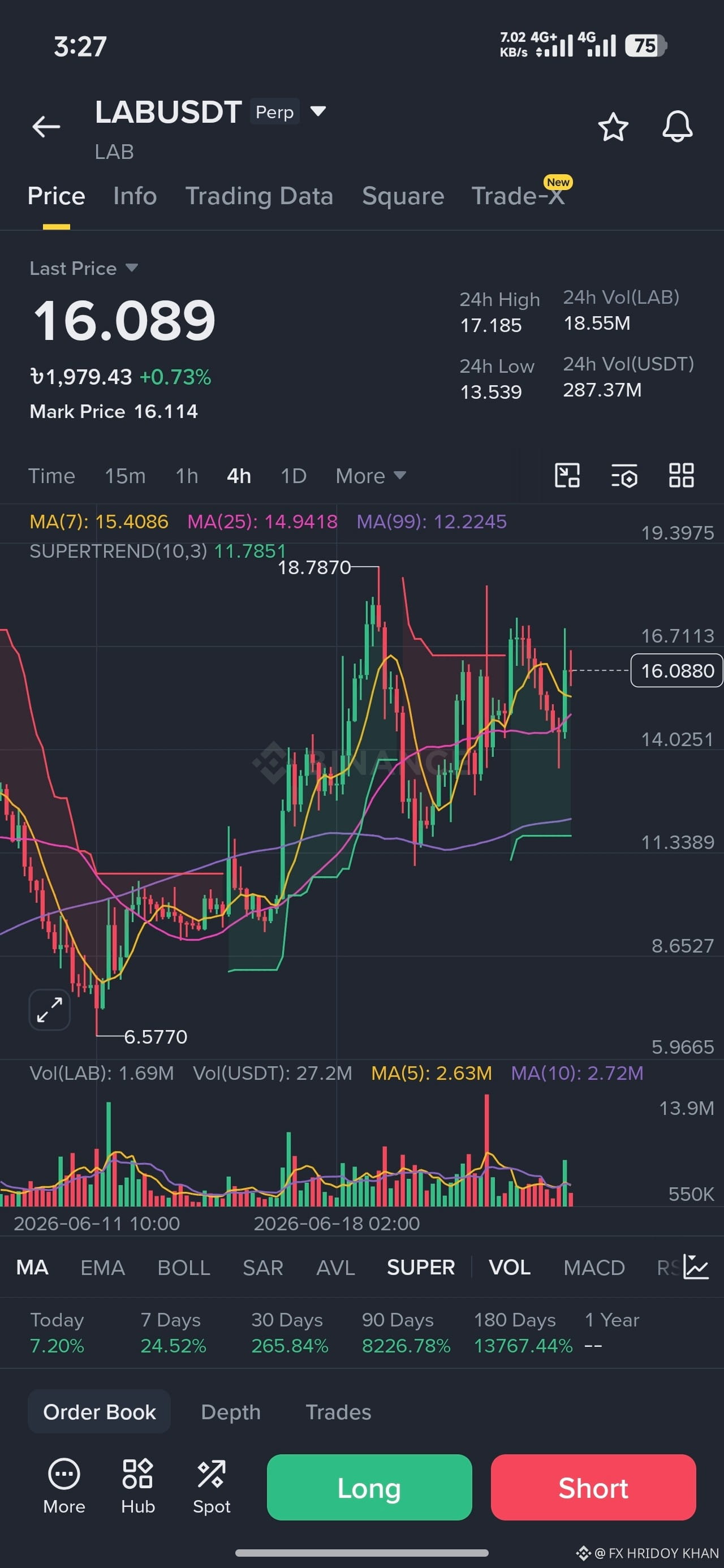The image size is (724, 1568).
Task: Open the Order Book section
Action: tap(99, 1411)
